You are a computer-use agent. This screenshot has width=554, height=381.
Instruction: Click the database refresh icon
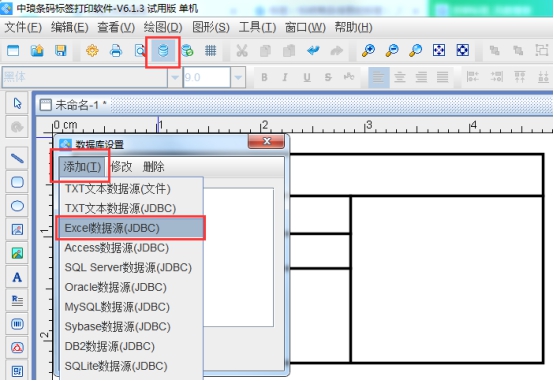click(x=187, y=51)
